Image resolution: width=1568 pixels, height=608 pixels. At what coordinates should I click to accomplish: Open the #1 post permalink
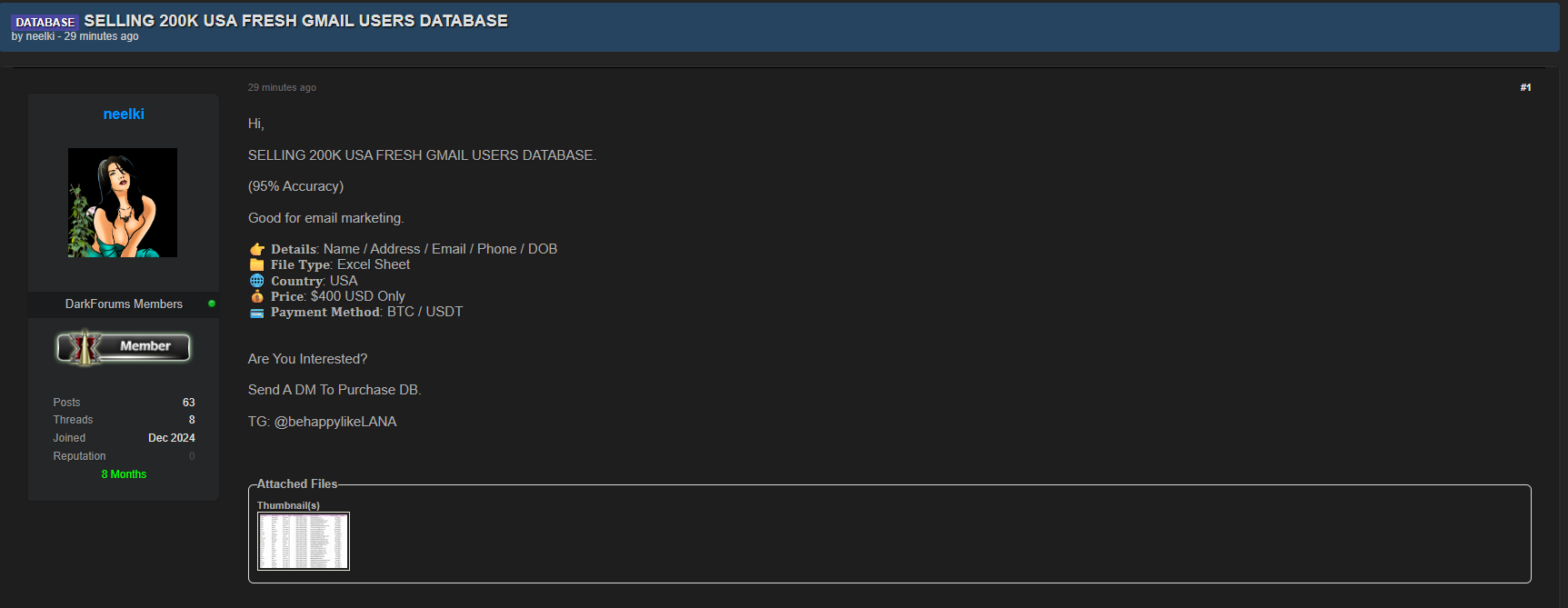[1525, 87]
